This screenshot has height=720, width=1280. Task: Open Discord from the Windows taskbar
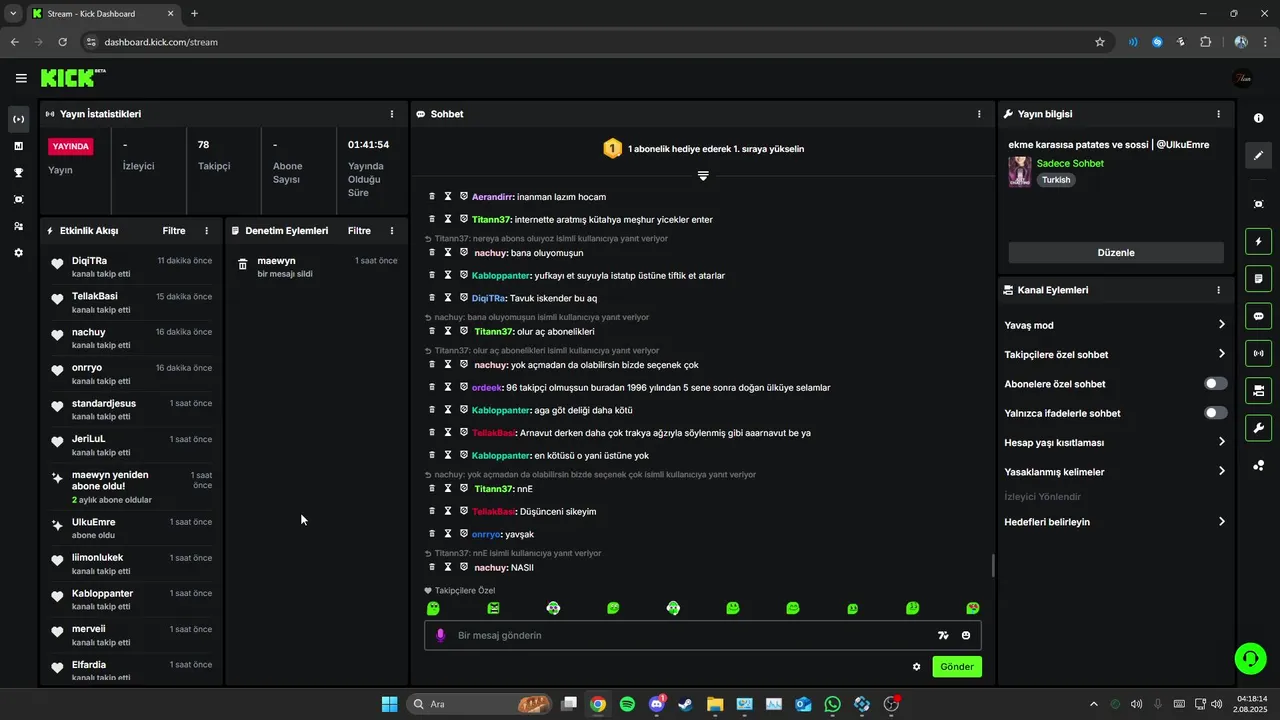pos(657,704)
